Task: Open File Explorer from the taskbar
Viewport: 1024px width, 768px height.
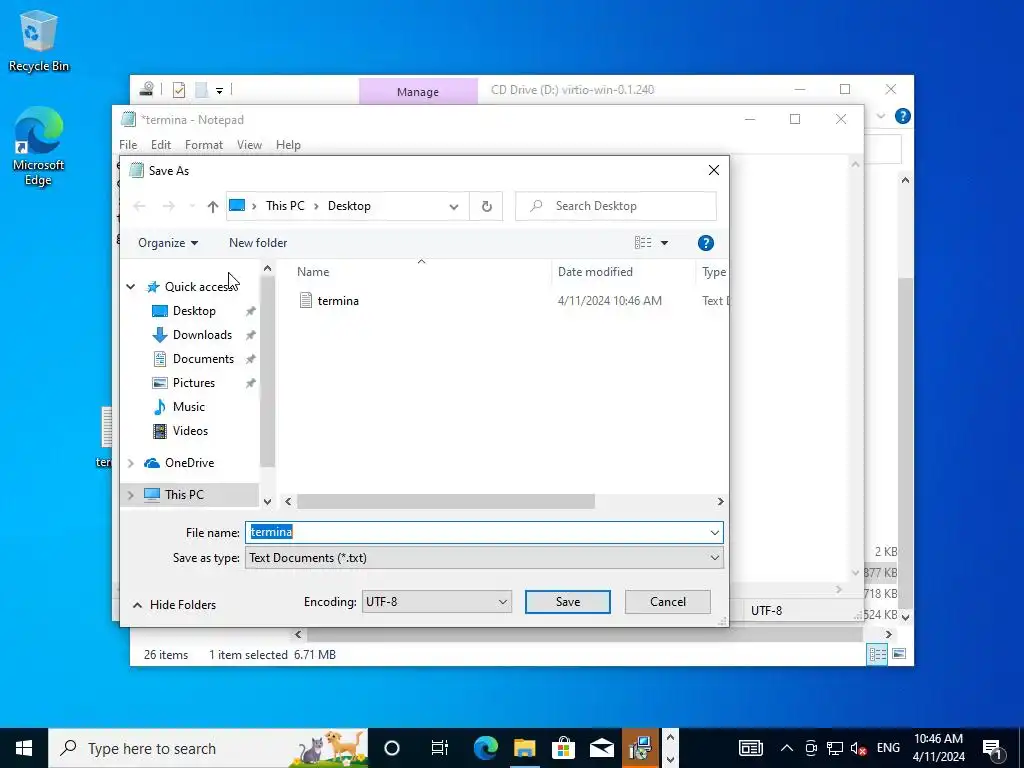Action: (x=524, y=748)
